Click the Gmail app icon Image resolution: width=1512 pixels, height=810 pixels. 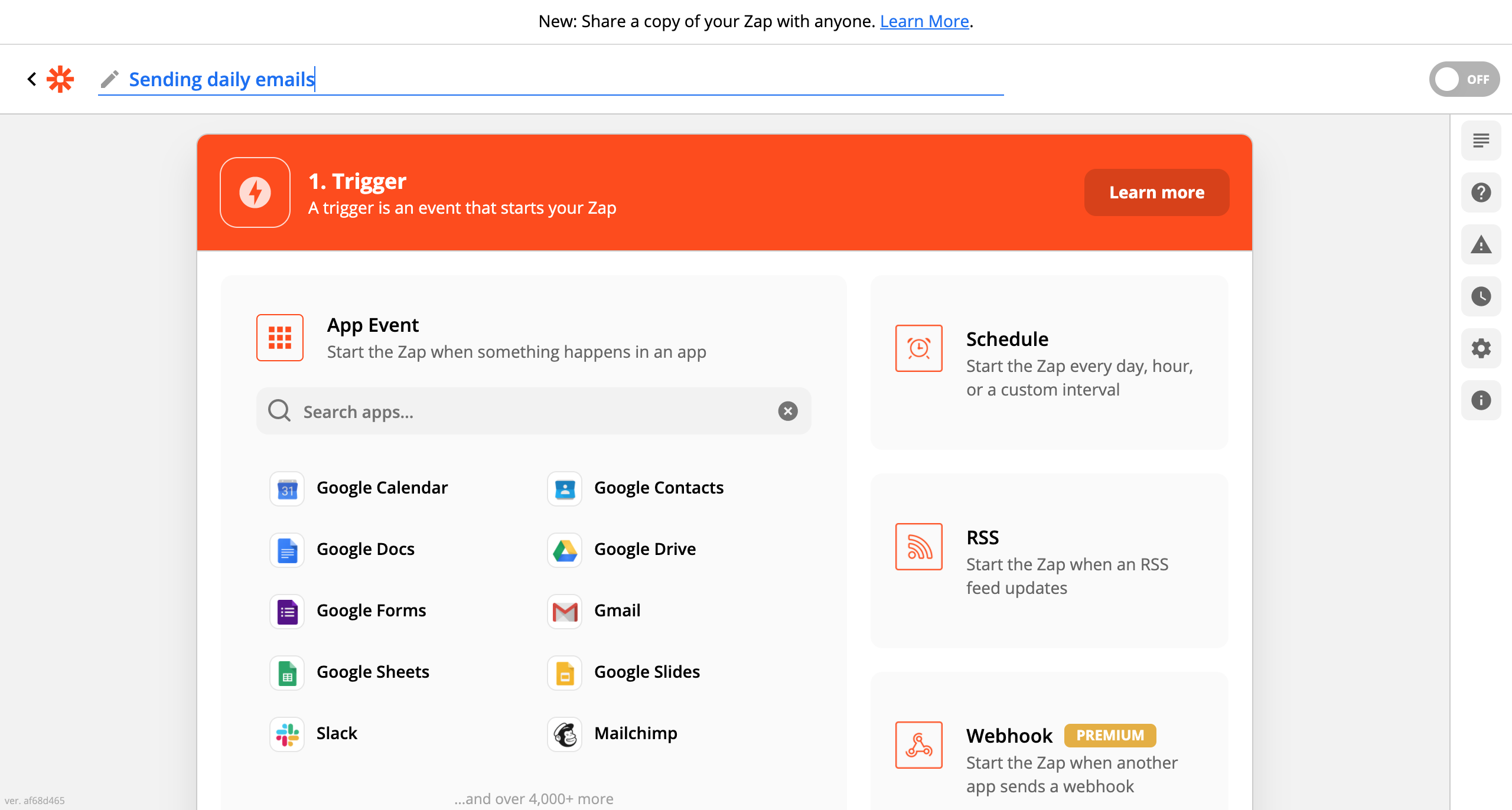coord(567,610)
